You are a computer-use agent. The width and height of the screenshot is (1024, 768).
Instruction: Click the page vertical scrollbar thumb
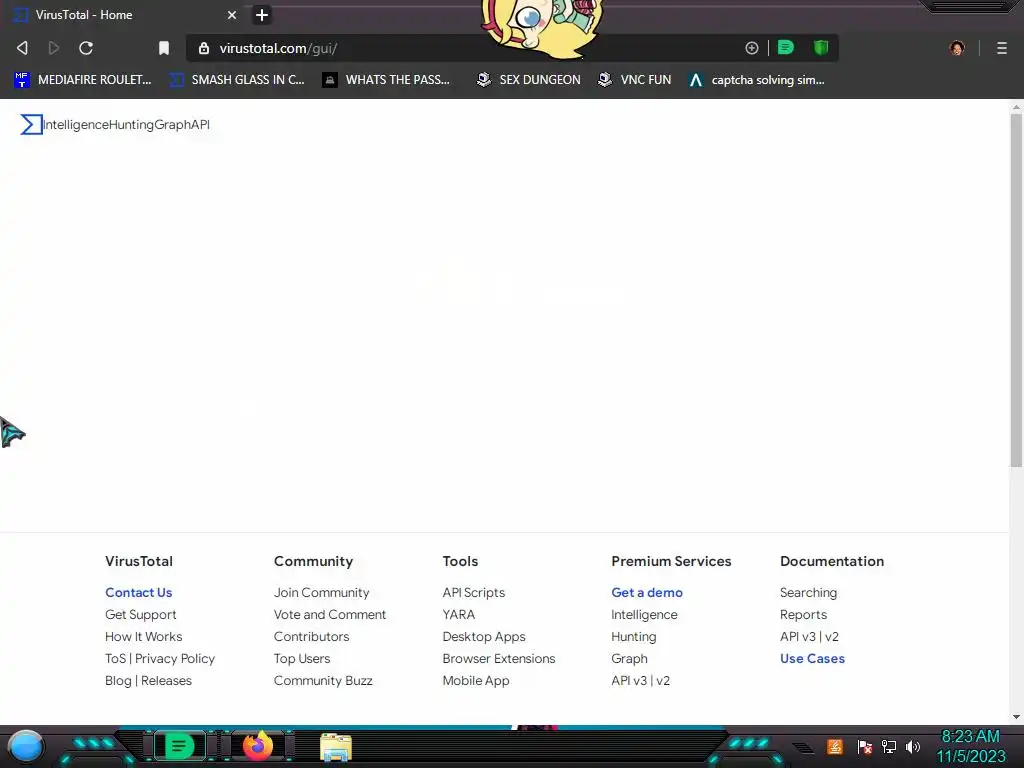[x=1016, y=291]
